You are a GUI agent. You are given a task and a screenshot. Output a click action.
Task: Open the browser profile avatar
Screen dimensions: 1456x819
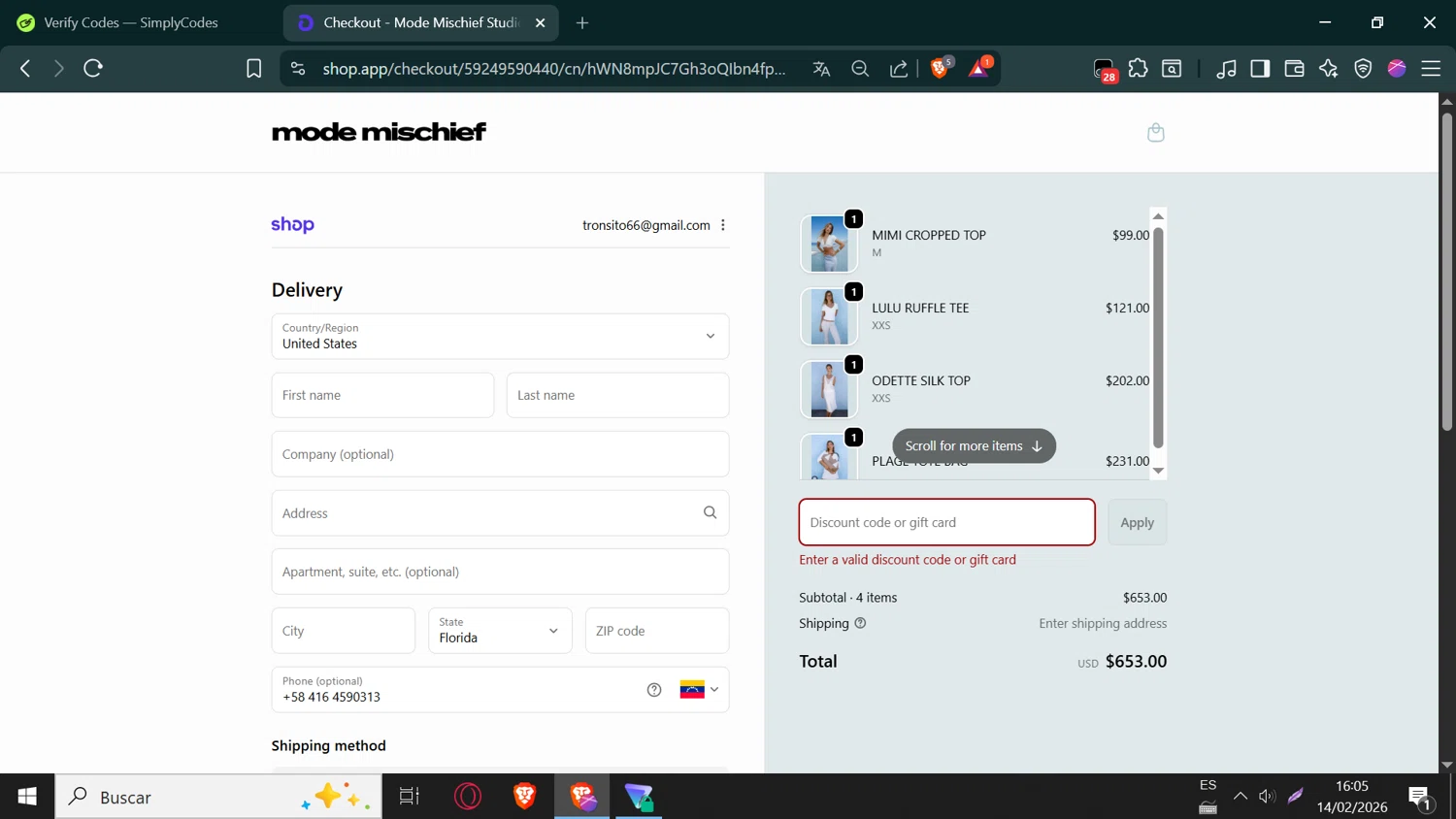1397,68
